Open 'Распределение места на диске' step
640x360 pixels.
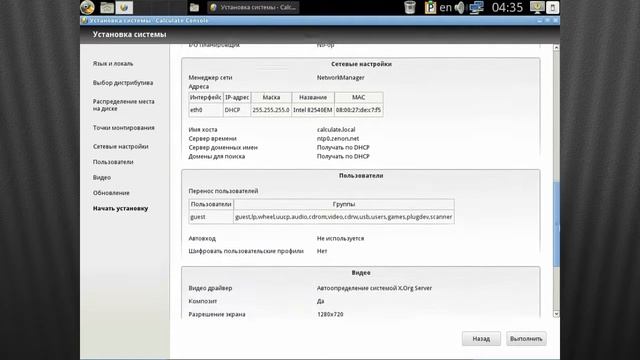(124, 105)
